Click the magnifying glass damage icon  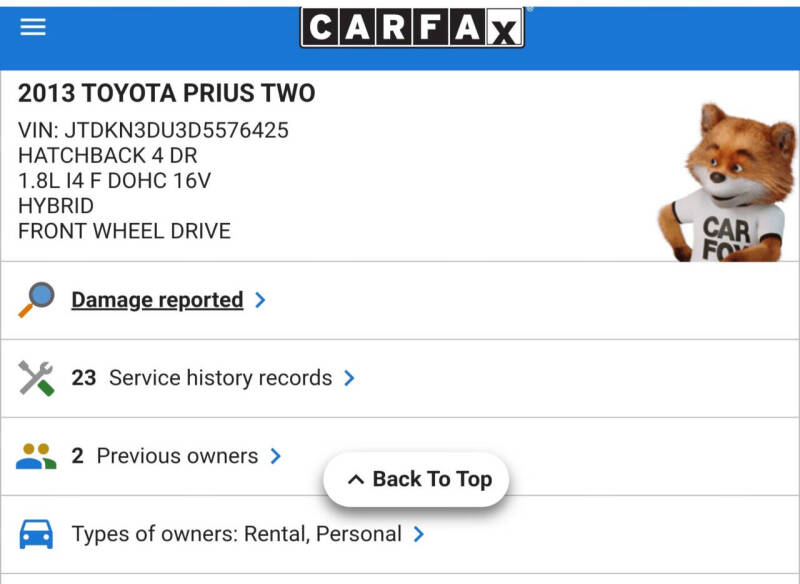click(37, 300)
